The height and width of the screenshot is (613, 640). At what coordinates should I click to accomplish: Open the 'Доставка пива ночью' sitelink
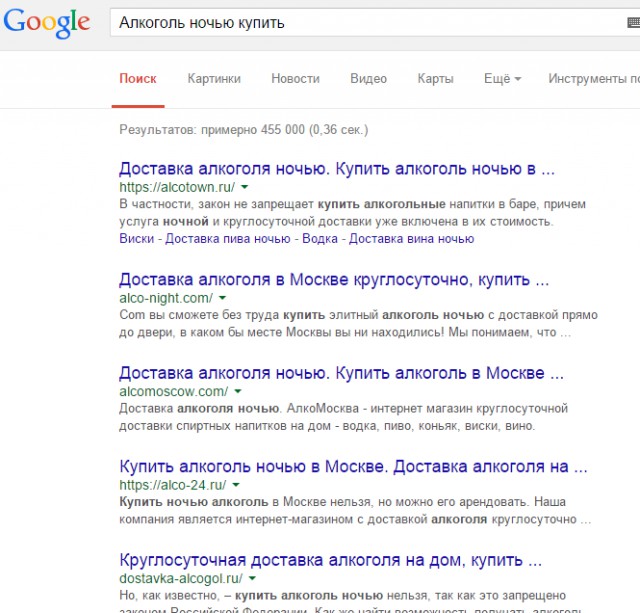tap(228, 238)
